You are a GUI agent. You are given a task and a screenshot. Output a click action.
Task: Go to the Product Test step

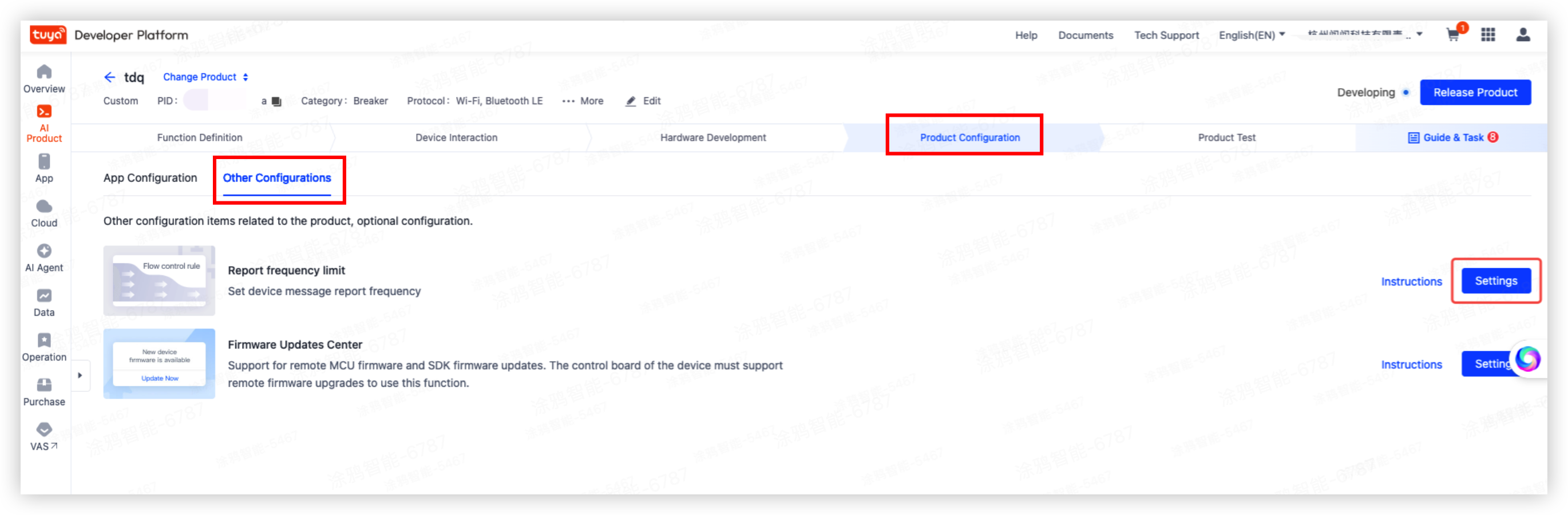[1226, 137]
